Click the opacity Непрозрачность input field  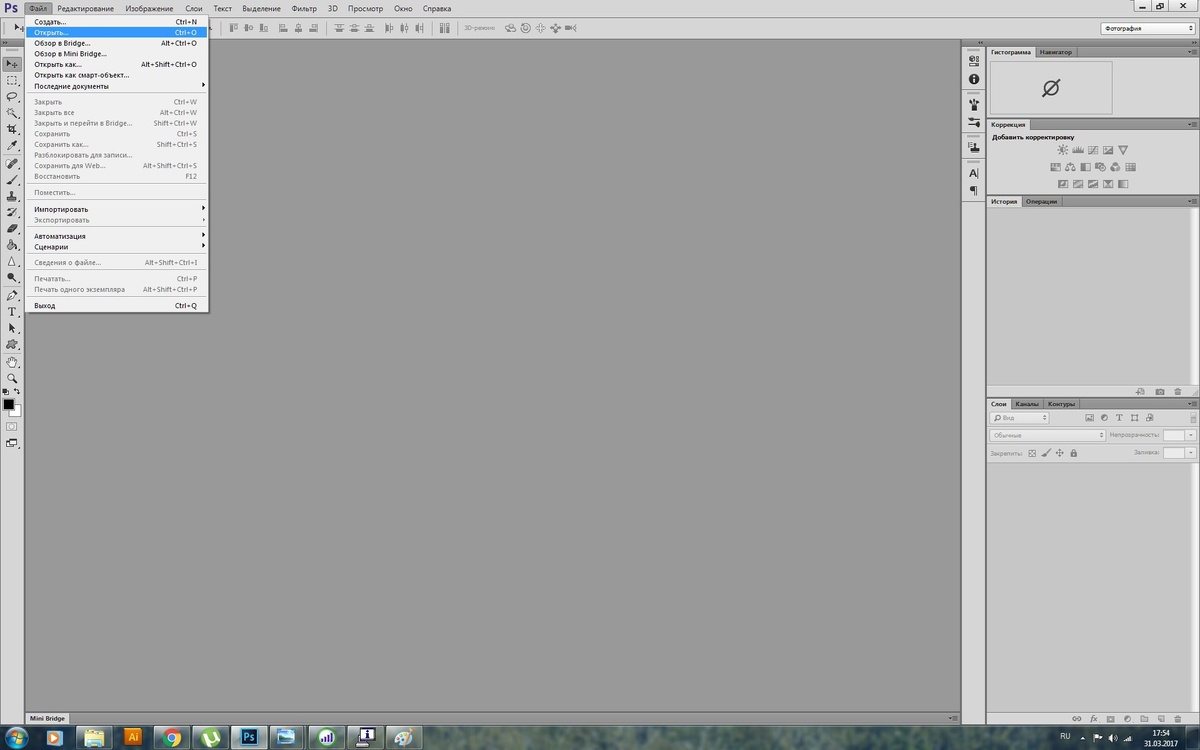coord(1174,435)
